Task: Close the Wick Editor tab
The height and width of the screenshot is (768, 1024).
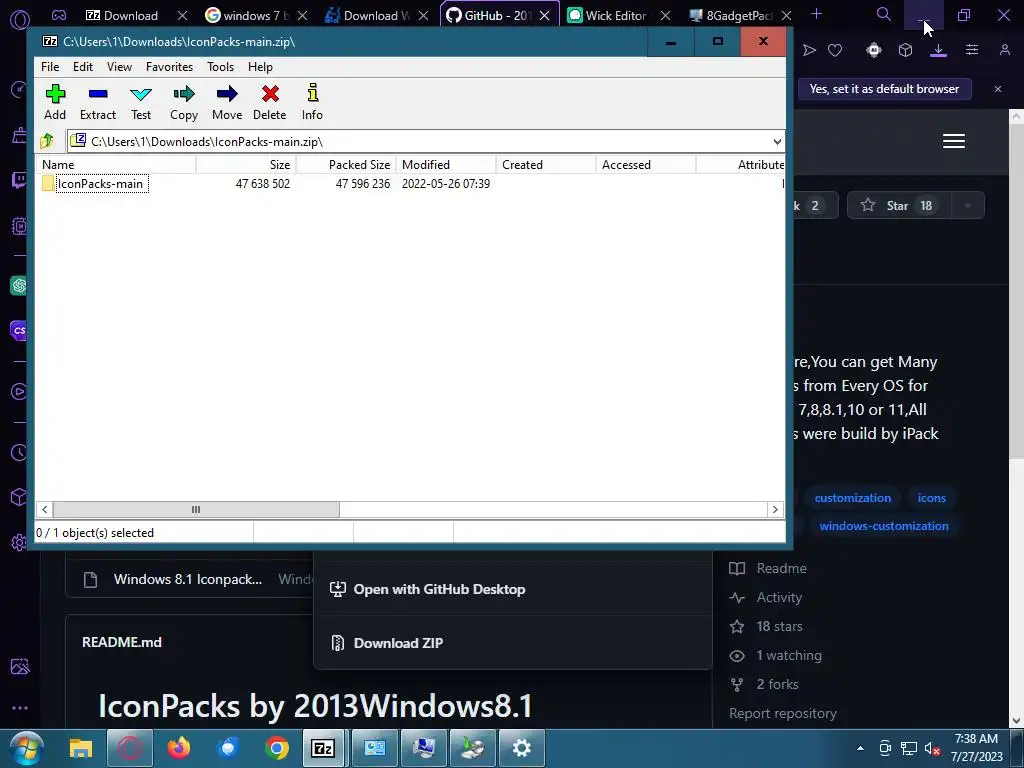Action: (665, 15)
